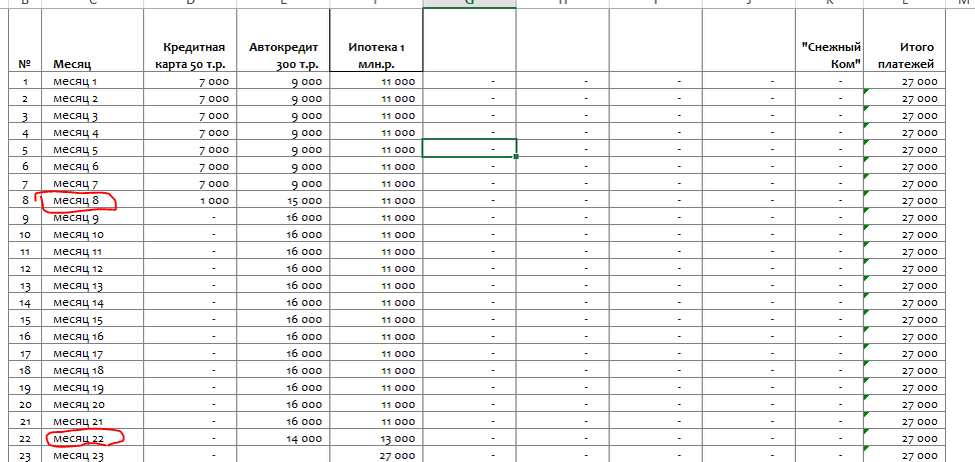Select the "7 000" cell in месяц 7 row
This screenshot has height=462, width=975.
[x=190, y=183]
